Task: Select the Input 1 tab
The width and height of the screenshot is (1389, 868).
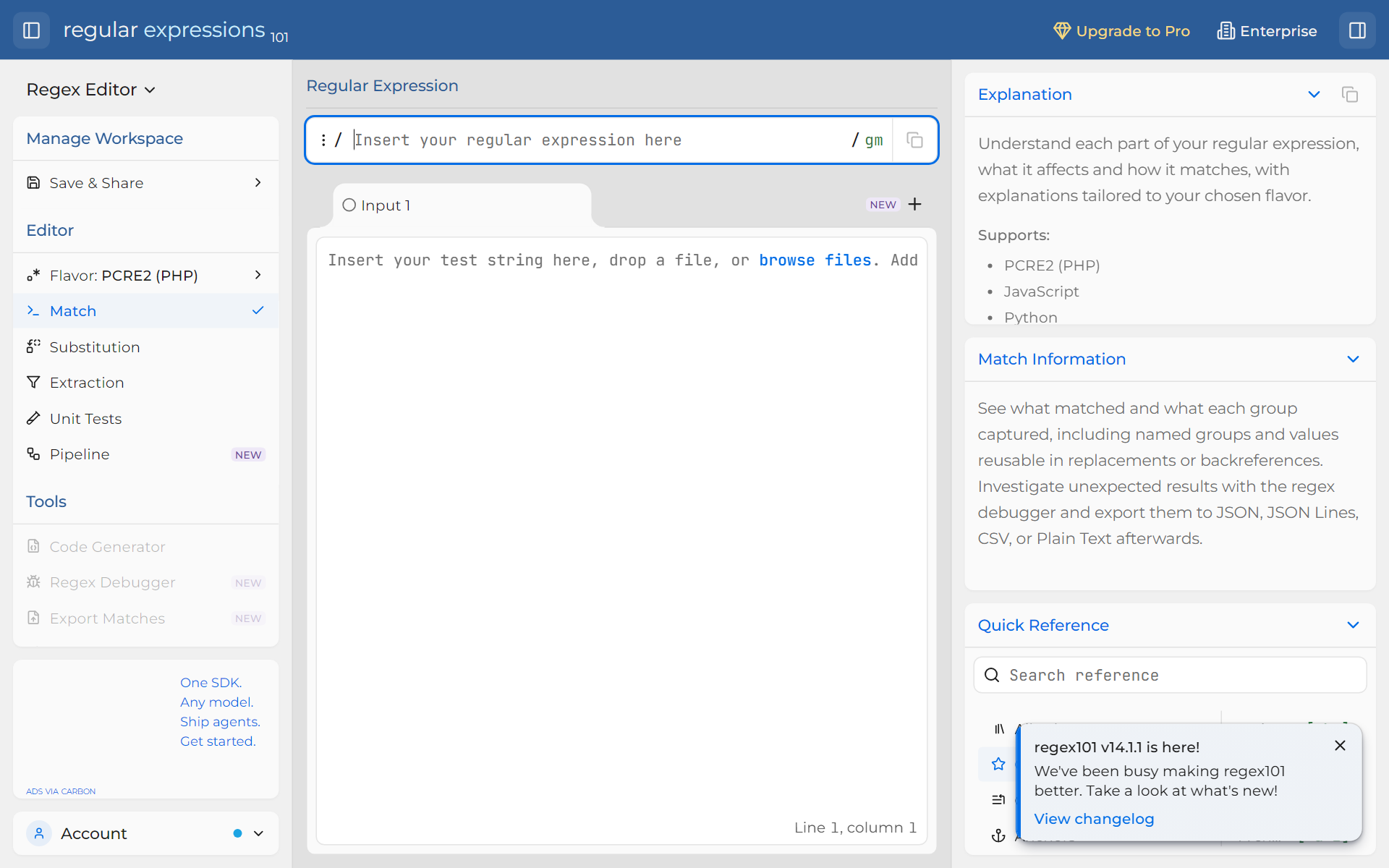Action: point(462,205)
